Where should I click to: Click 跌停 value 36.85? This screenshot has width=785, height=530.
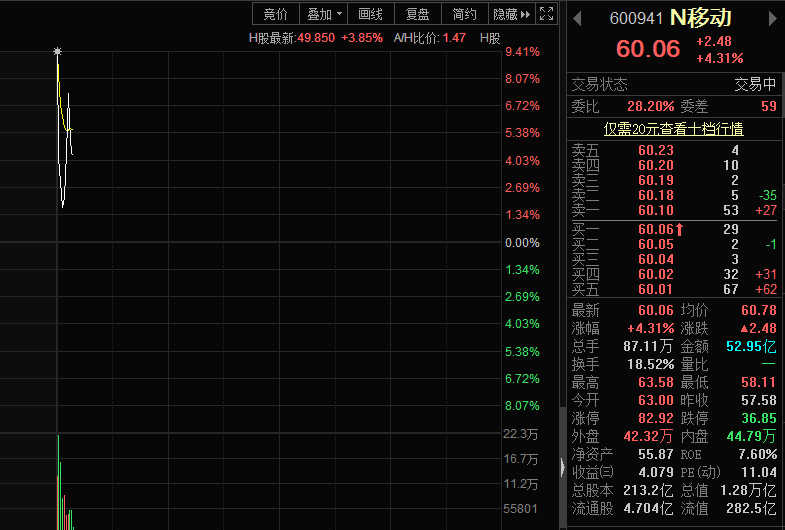[x=759, y=418]
